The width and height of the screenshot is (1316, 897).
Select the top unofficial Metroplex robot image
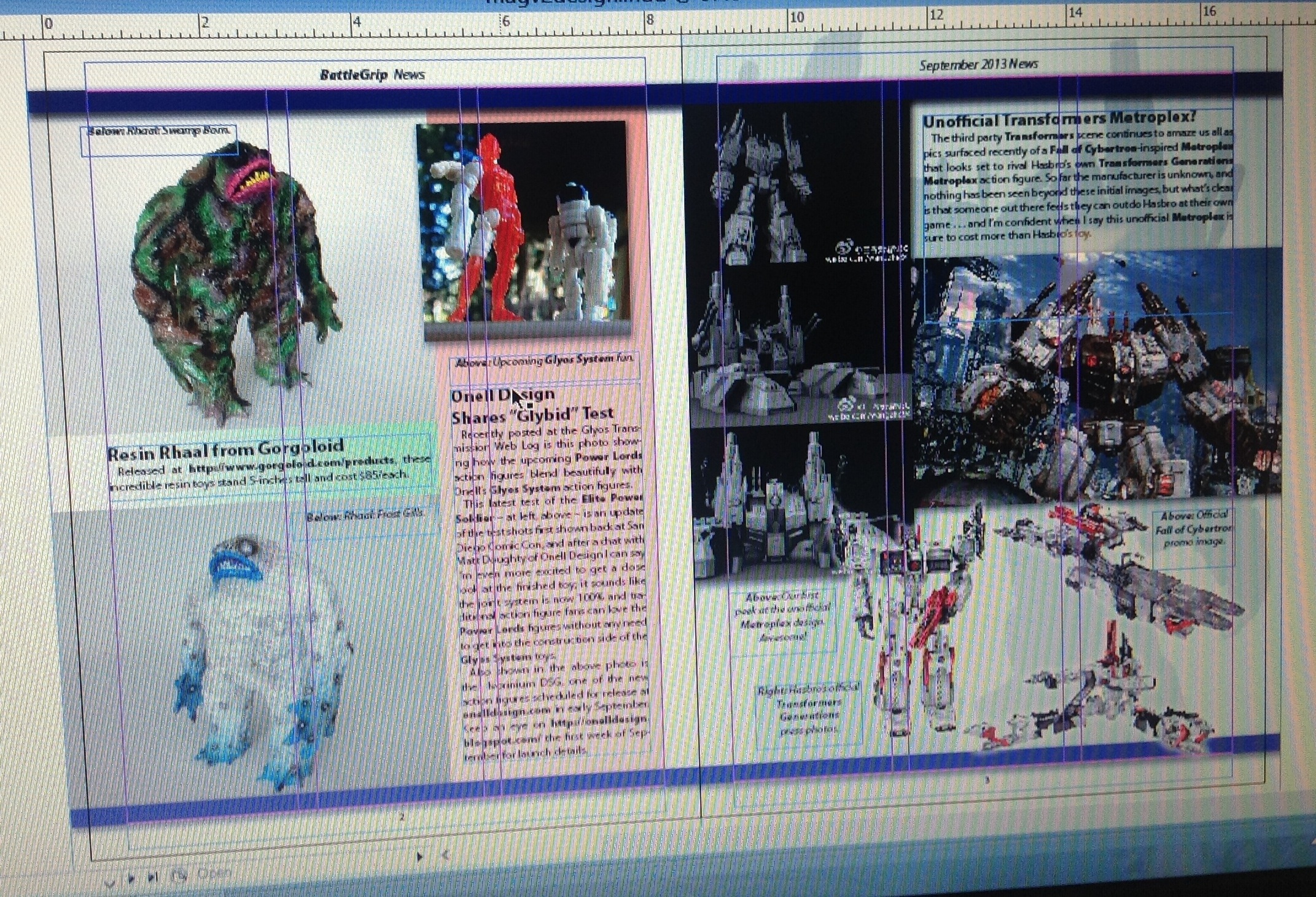(797, 184)
